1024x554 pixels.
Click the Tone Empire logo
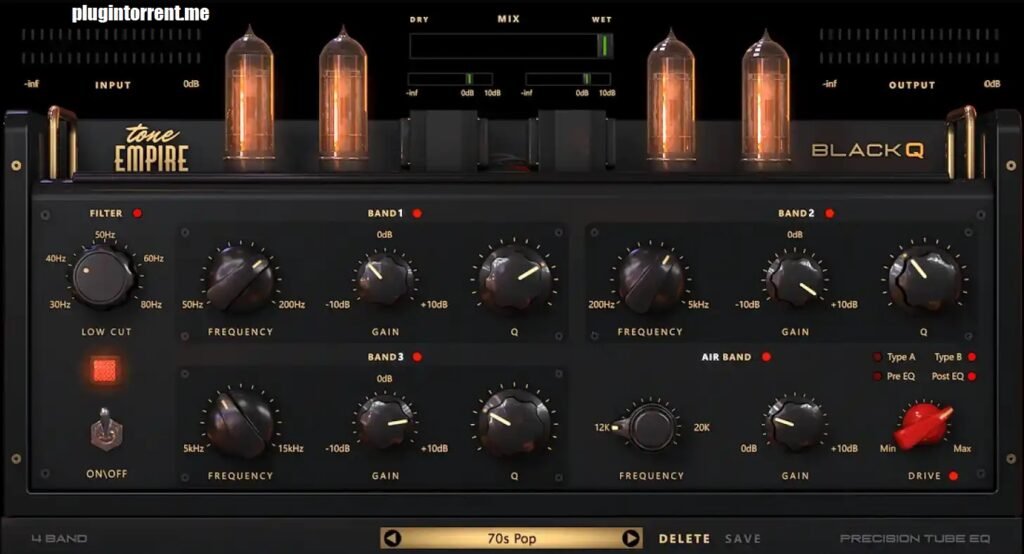[x=152, y=148]
